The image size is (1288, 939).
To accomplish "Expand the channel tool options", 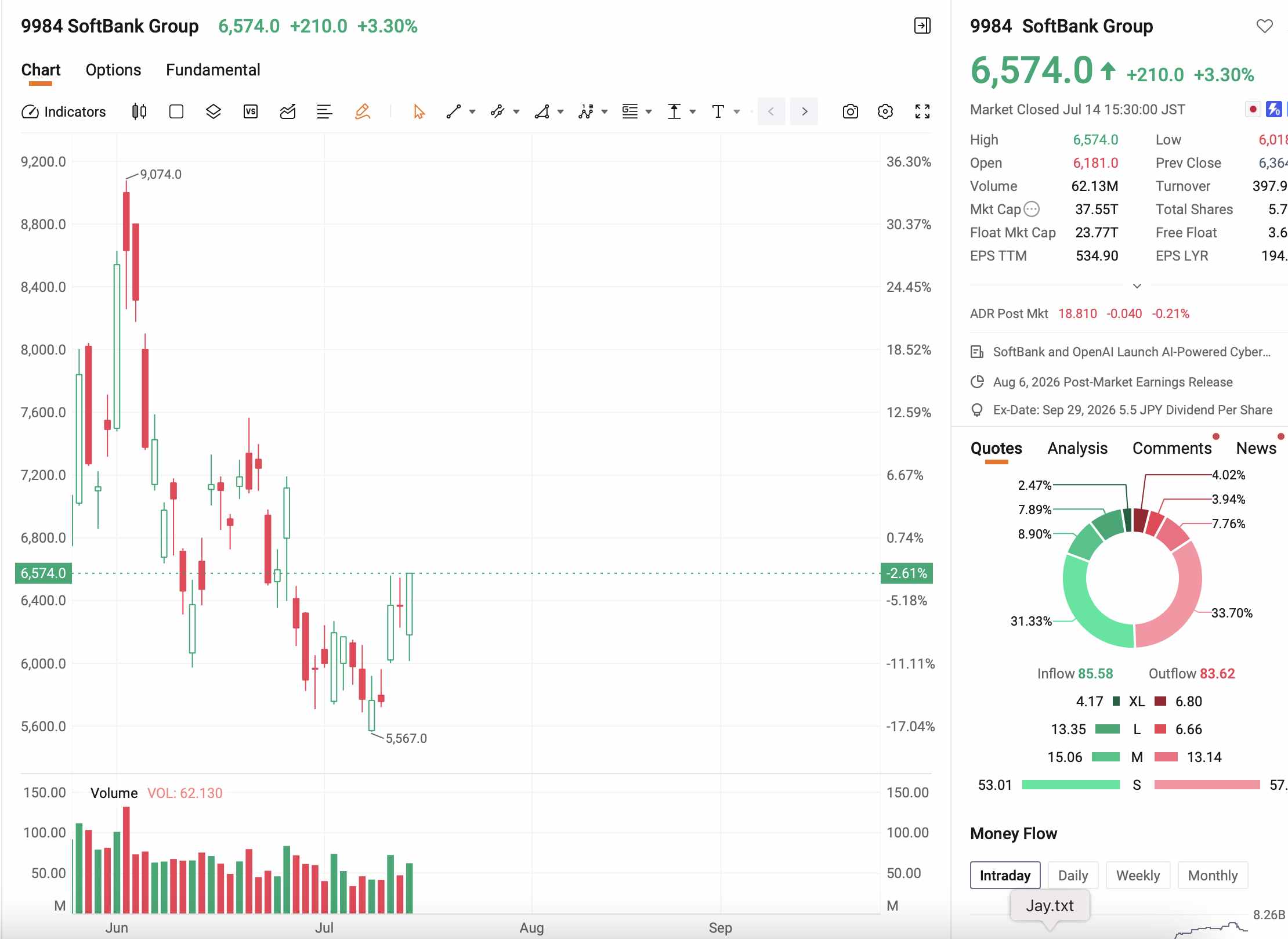I will 516,112.
